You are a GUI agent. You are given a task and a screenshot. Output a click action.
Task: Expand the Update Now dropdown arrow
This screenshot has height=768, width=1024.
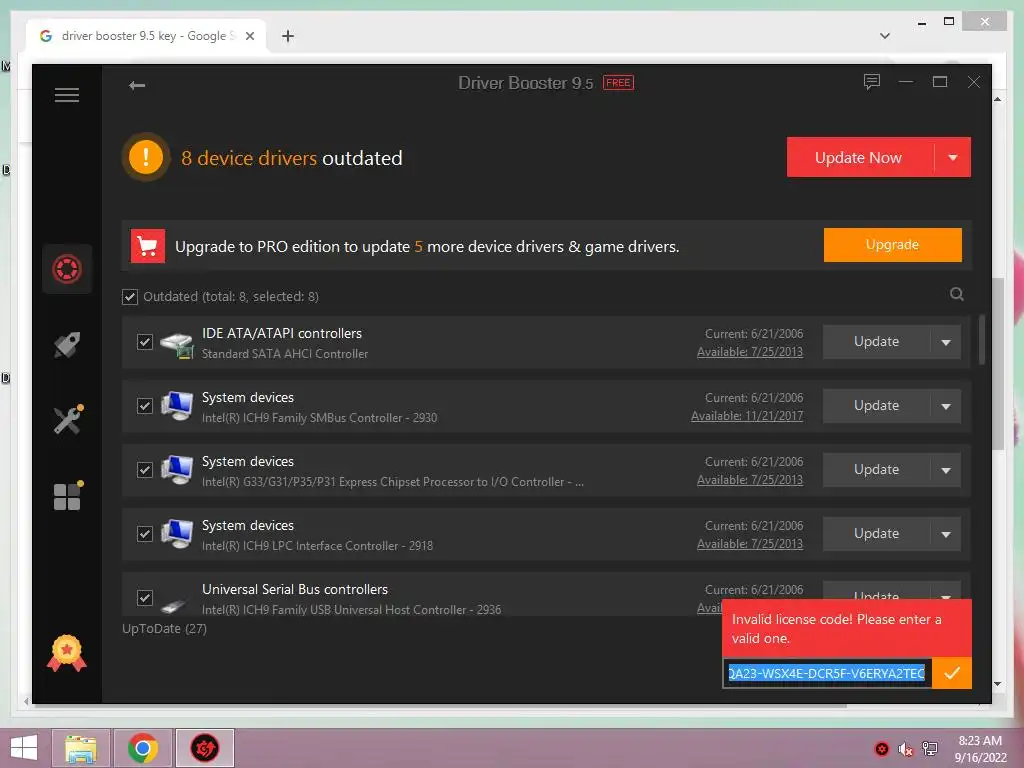pos(953,157)
